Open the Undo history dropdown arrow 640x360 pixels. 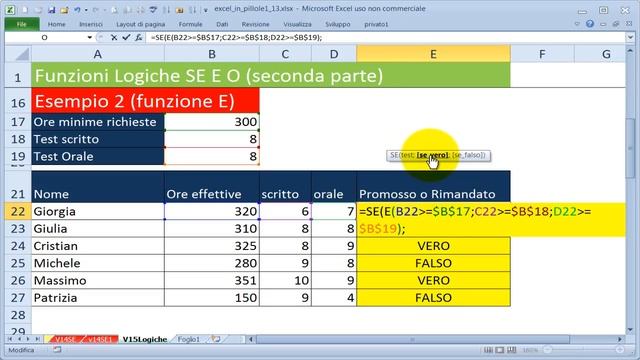pyautogui.click(x=86, y=10)
